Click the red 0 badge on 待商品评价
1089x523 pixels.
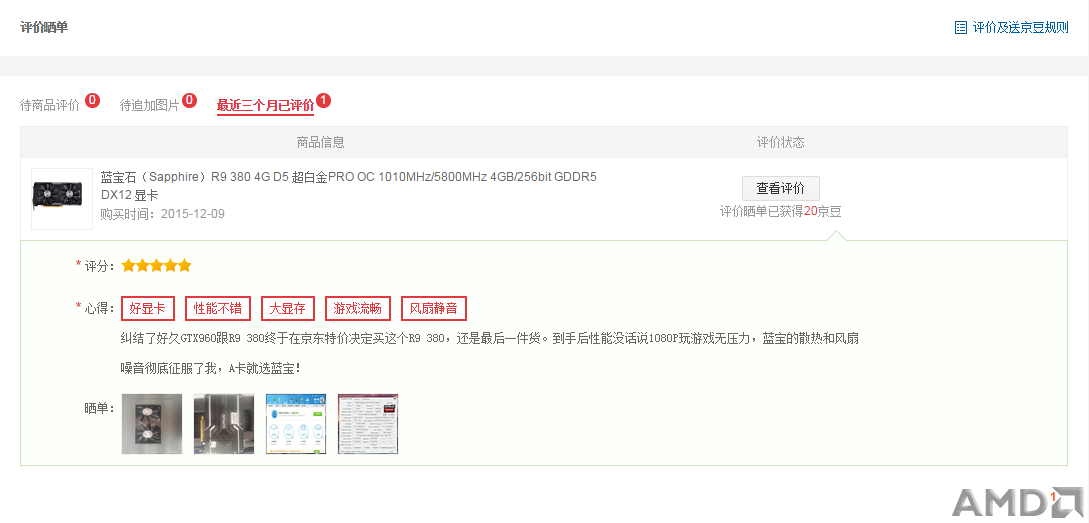coord(92,101)
